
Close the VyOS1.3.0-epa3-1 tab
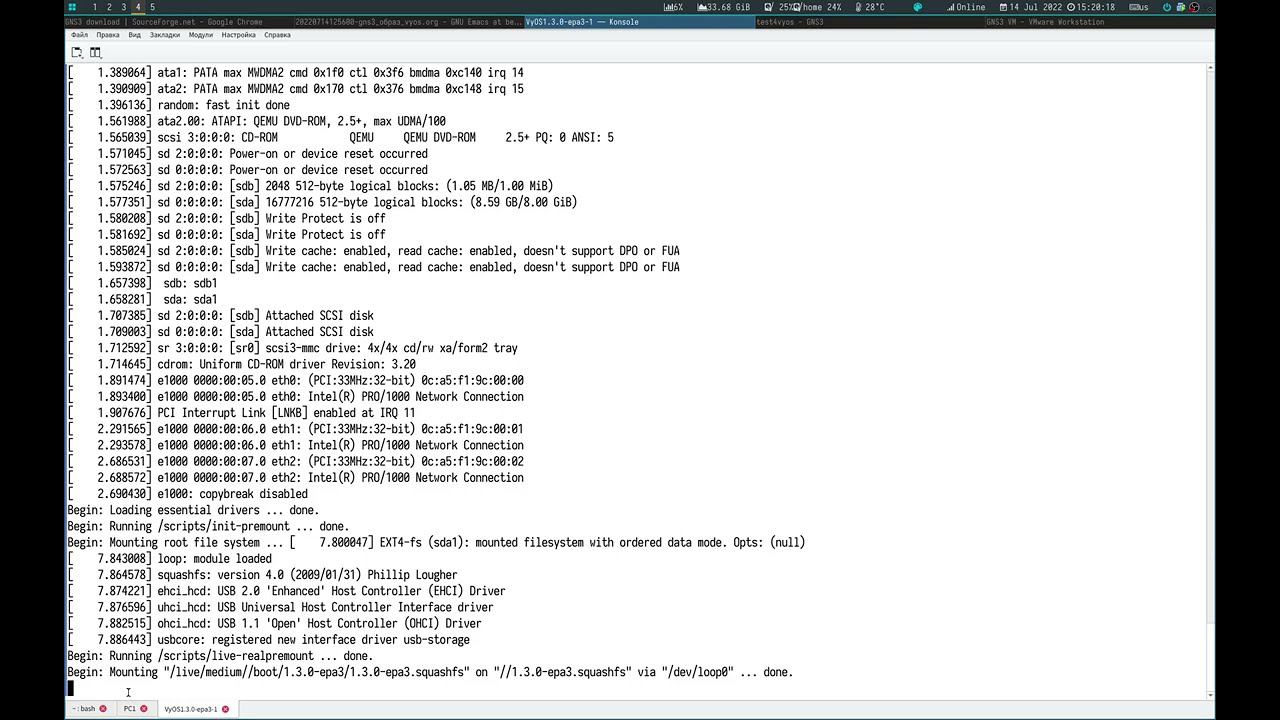pos(225,709)
